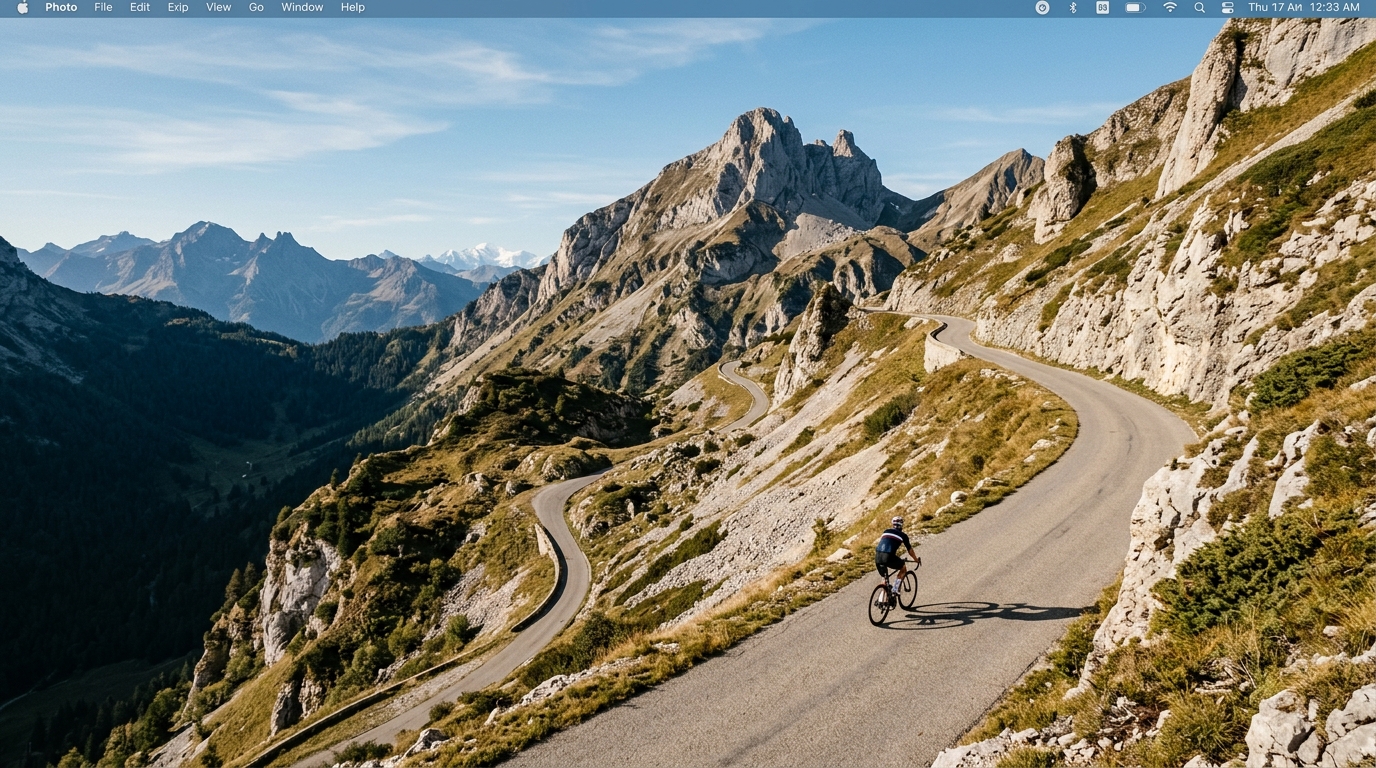The image size is (1376, 768).
Task: Open the View menu
Action: coord(218,7)
